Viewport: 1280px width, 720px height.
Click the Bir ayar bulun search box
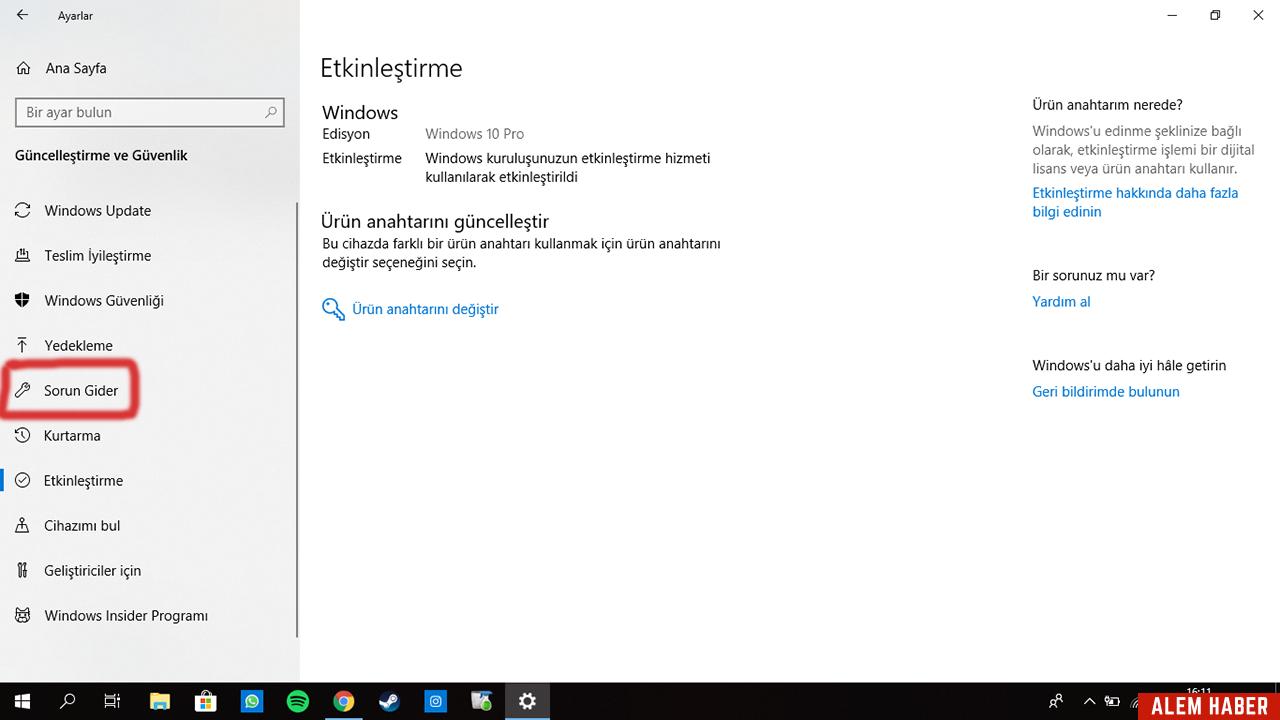click(150, 112)
